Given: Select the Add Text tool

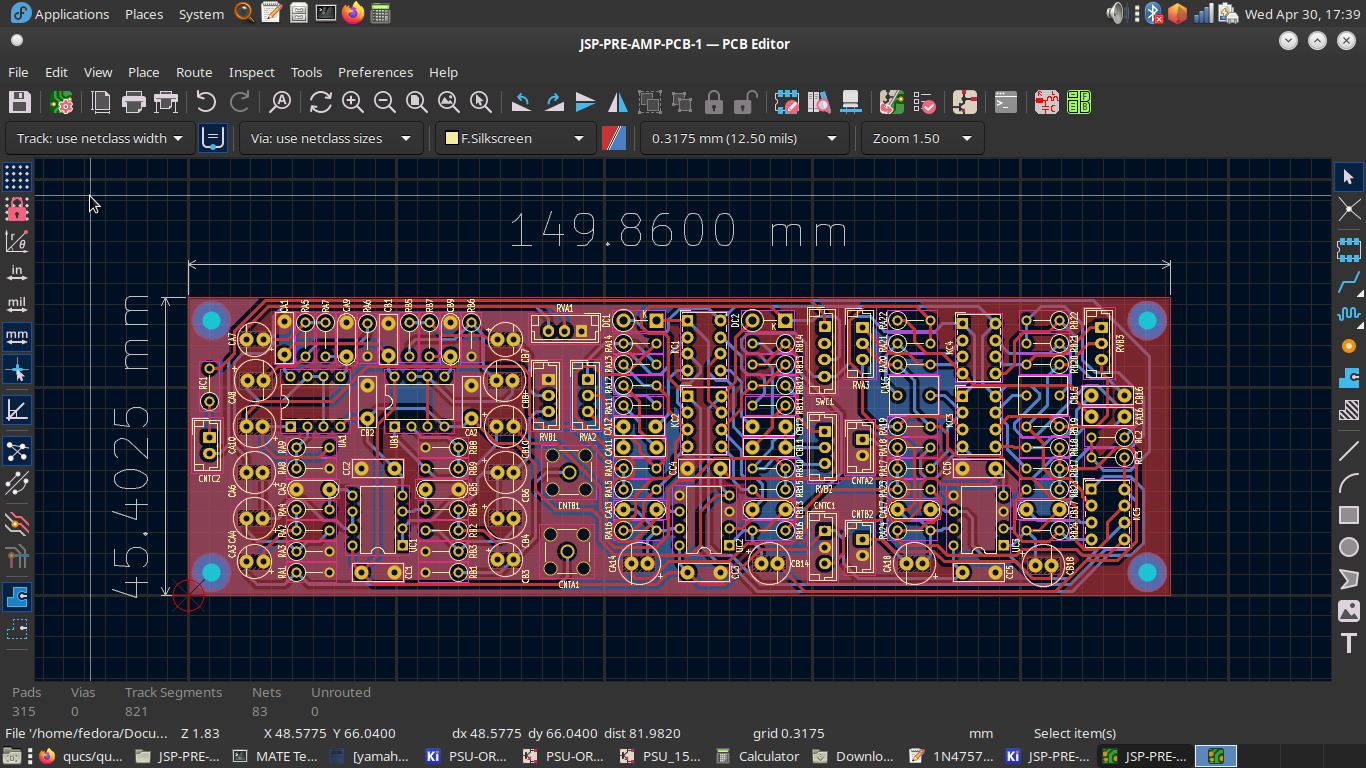Looking at the screenshot, I should point(1349,643).
